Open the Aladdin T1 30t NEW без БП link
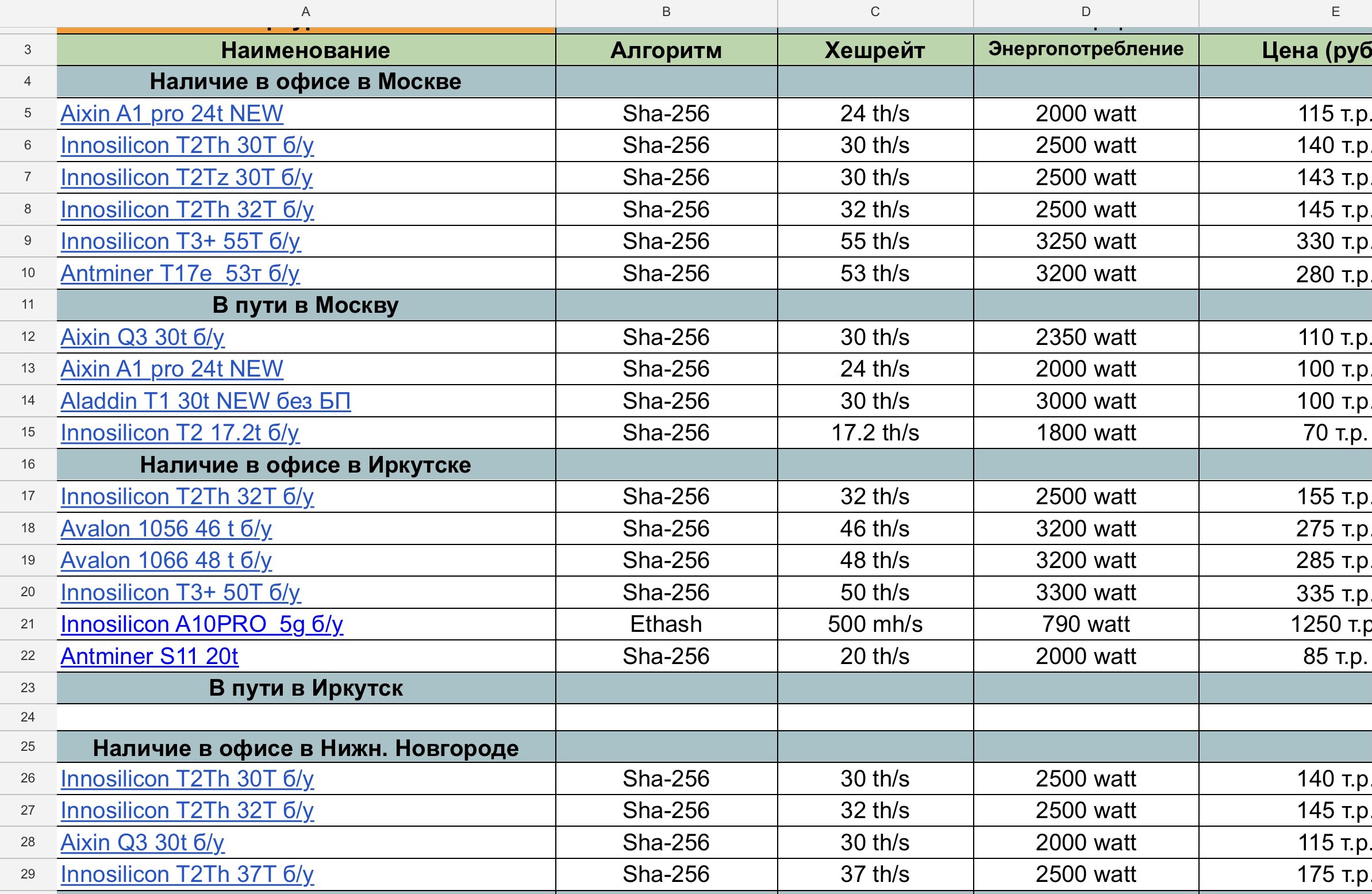Screen dimensions: 1372x894 tap(206, 401)
